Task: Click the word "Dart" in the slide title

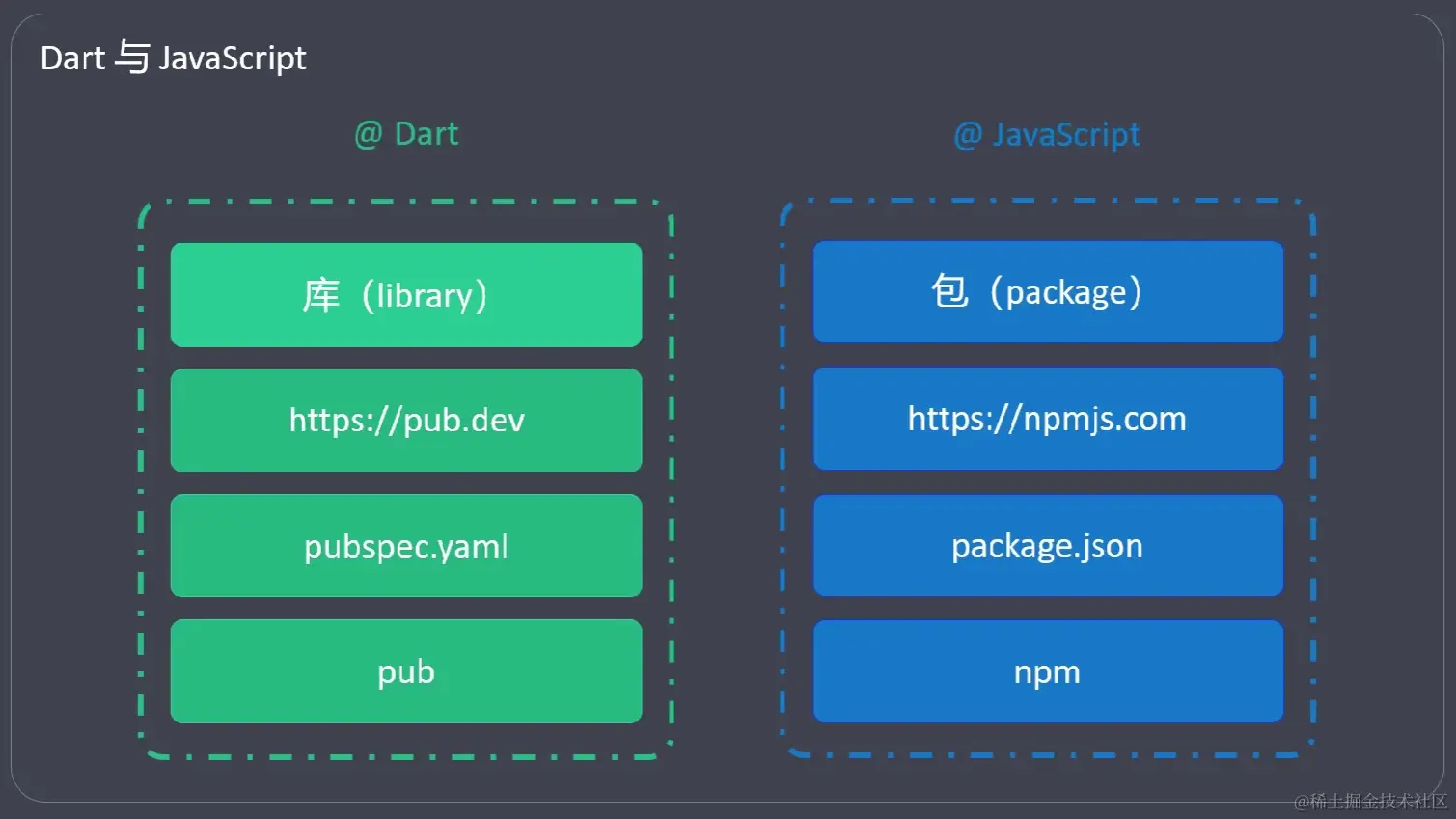Action: coord(72,59)
